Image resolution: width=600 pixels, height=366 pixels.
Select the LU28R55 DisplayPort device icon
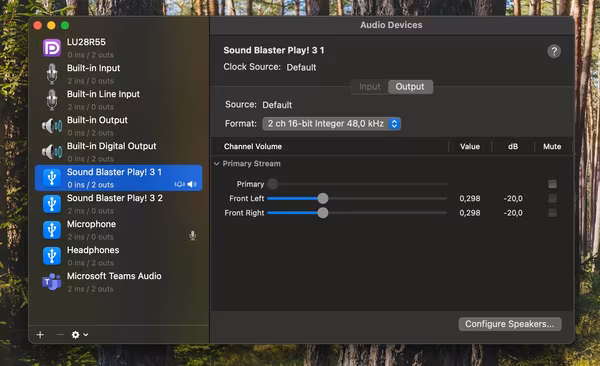pyautogui.click(x=52, y=48)
